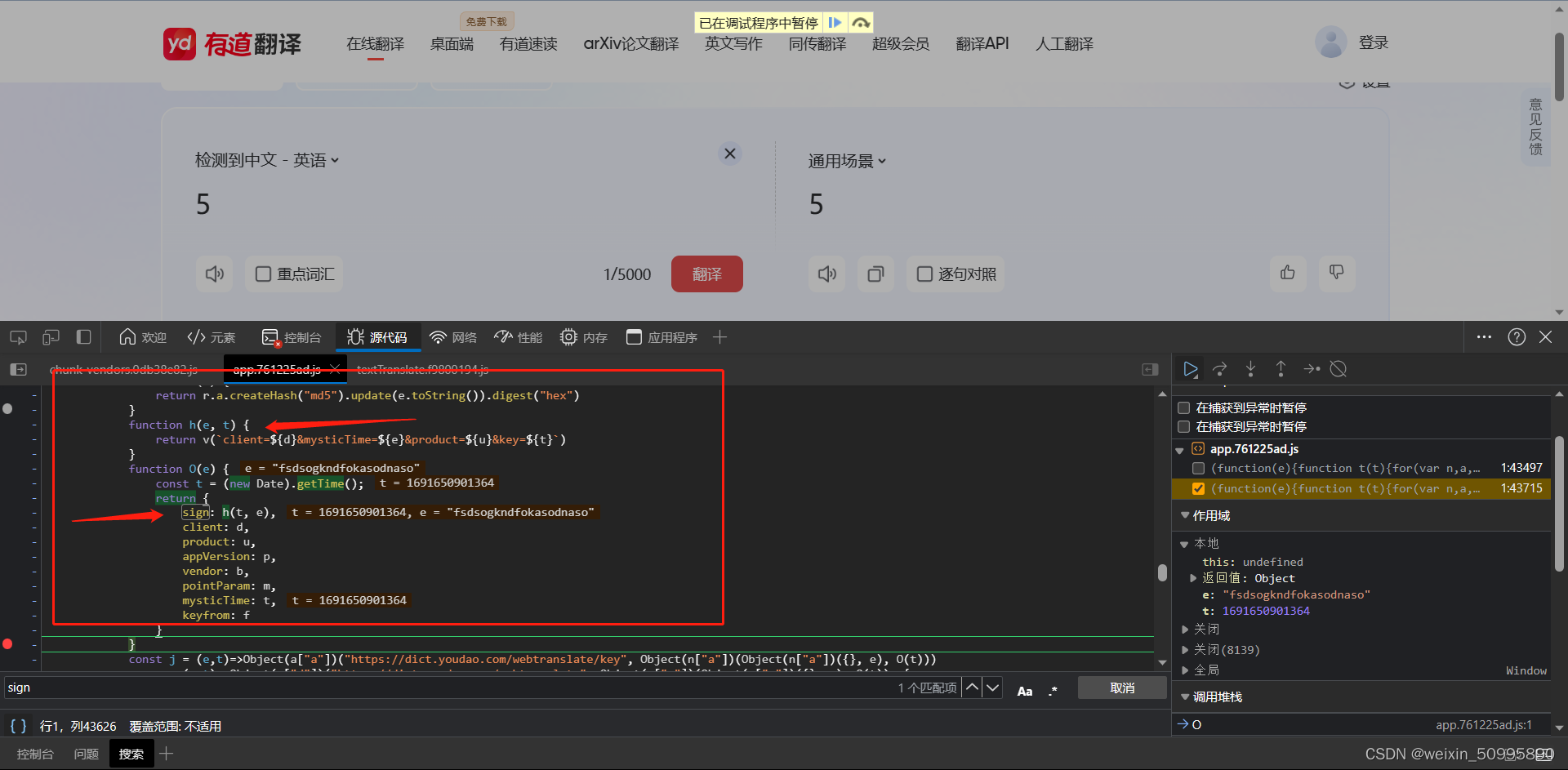The height and width of the screenshot is (770, 1568).
Task: Give thumbs up to translation
Action: [x=1288, y=273]
